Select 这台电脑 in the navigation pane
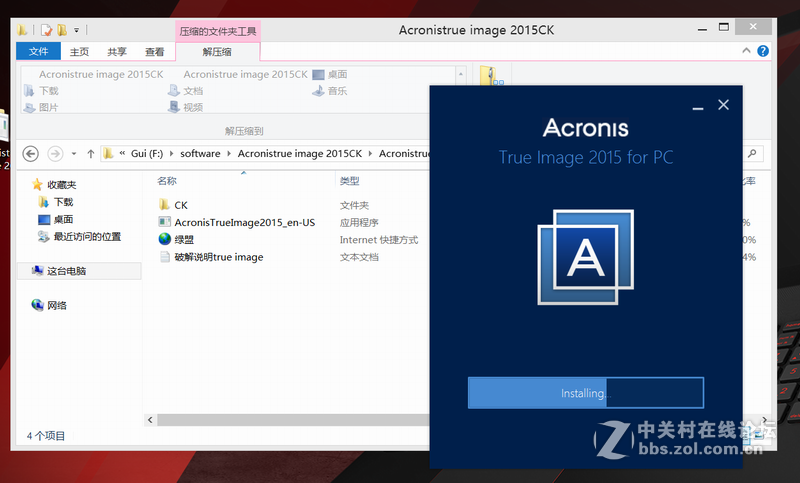The width and height of the screenshot is (800, 483). click(66, 271)
